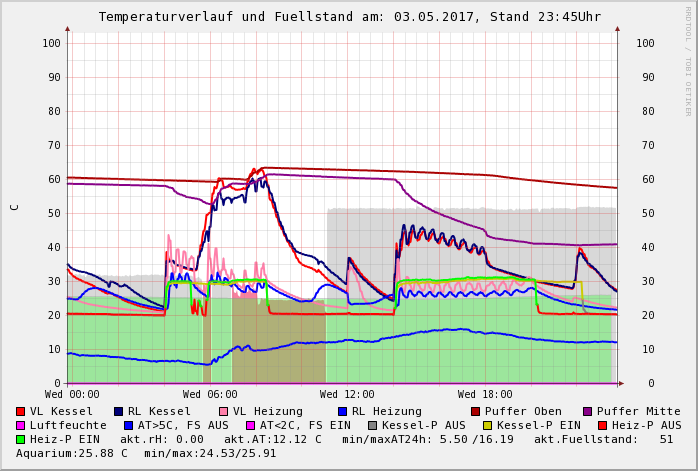Click the chart title Temperaturverlauf und Fuellstand
Viewport: 698px width, 471px height.
[349, 17]
